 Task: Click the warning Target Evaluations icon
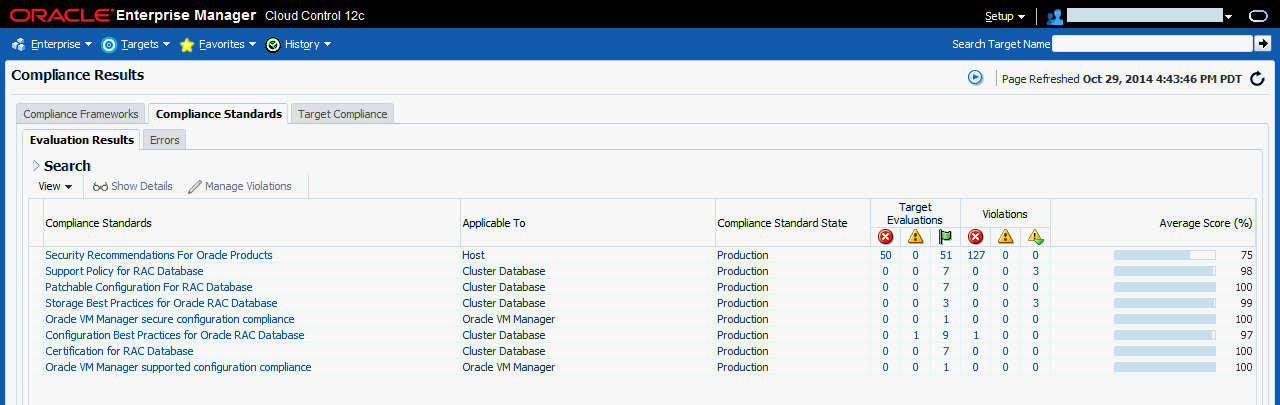click(x=915, y=237)
